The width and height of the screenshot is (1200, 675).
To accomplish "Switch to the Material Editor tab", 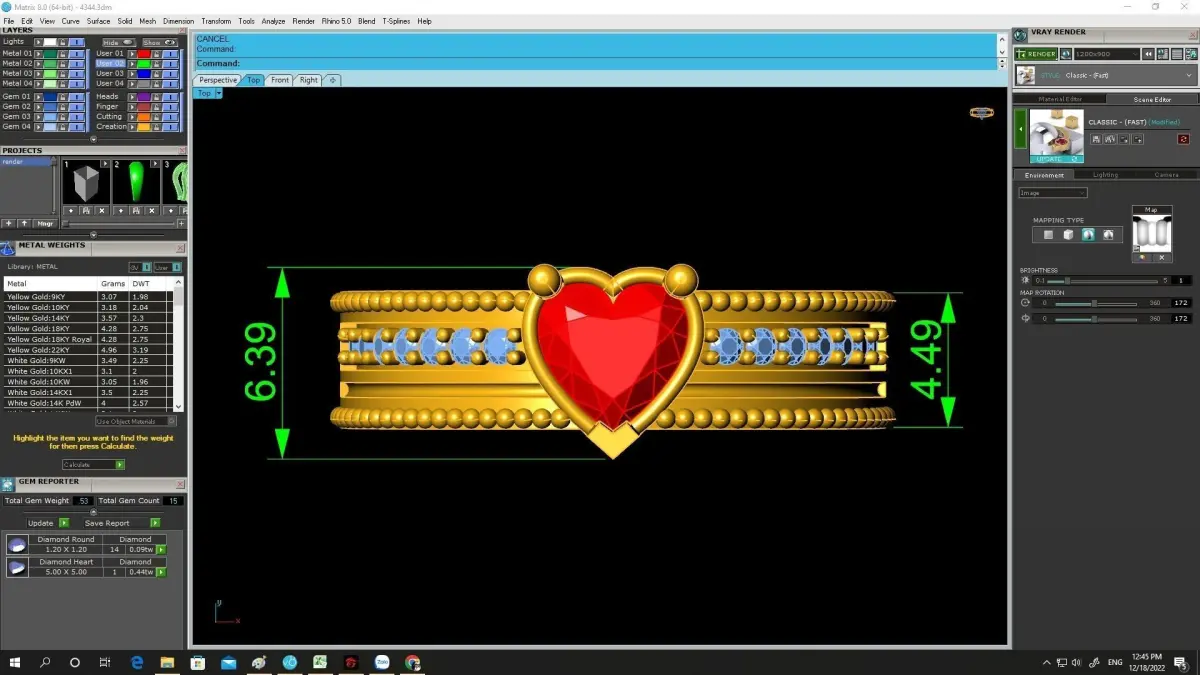I will pyautogui.click(x=1059, y=99).
